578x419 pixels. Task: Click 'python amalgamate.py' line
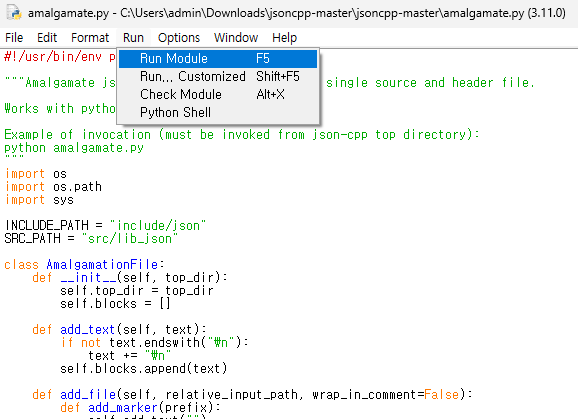point(74,148)
